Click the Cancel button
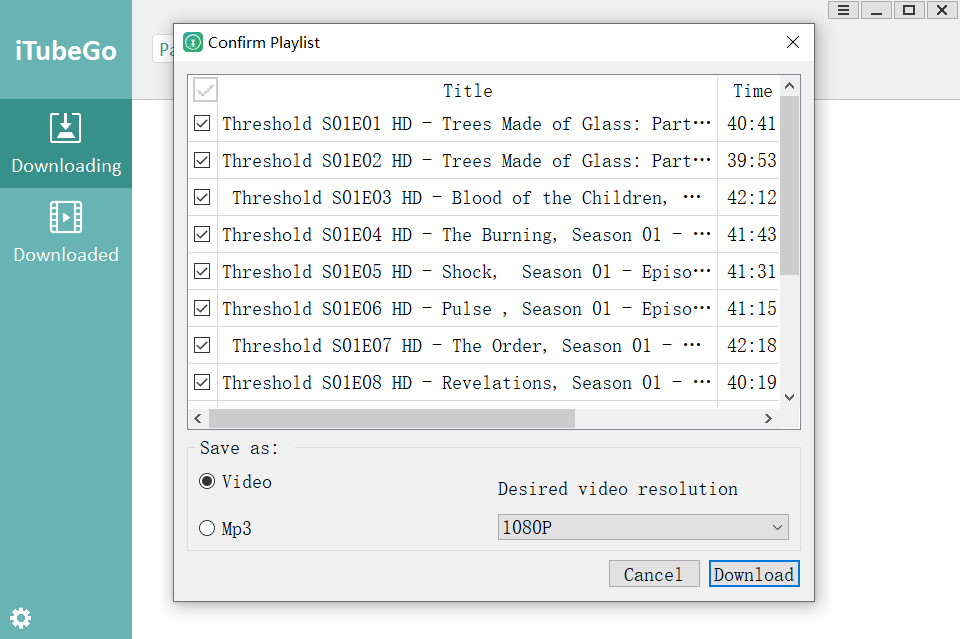 pyautogui.click(x=654, y=574)
